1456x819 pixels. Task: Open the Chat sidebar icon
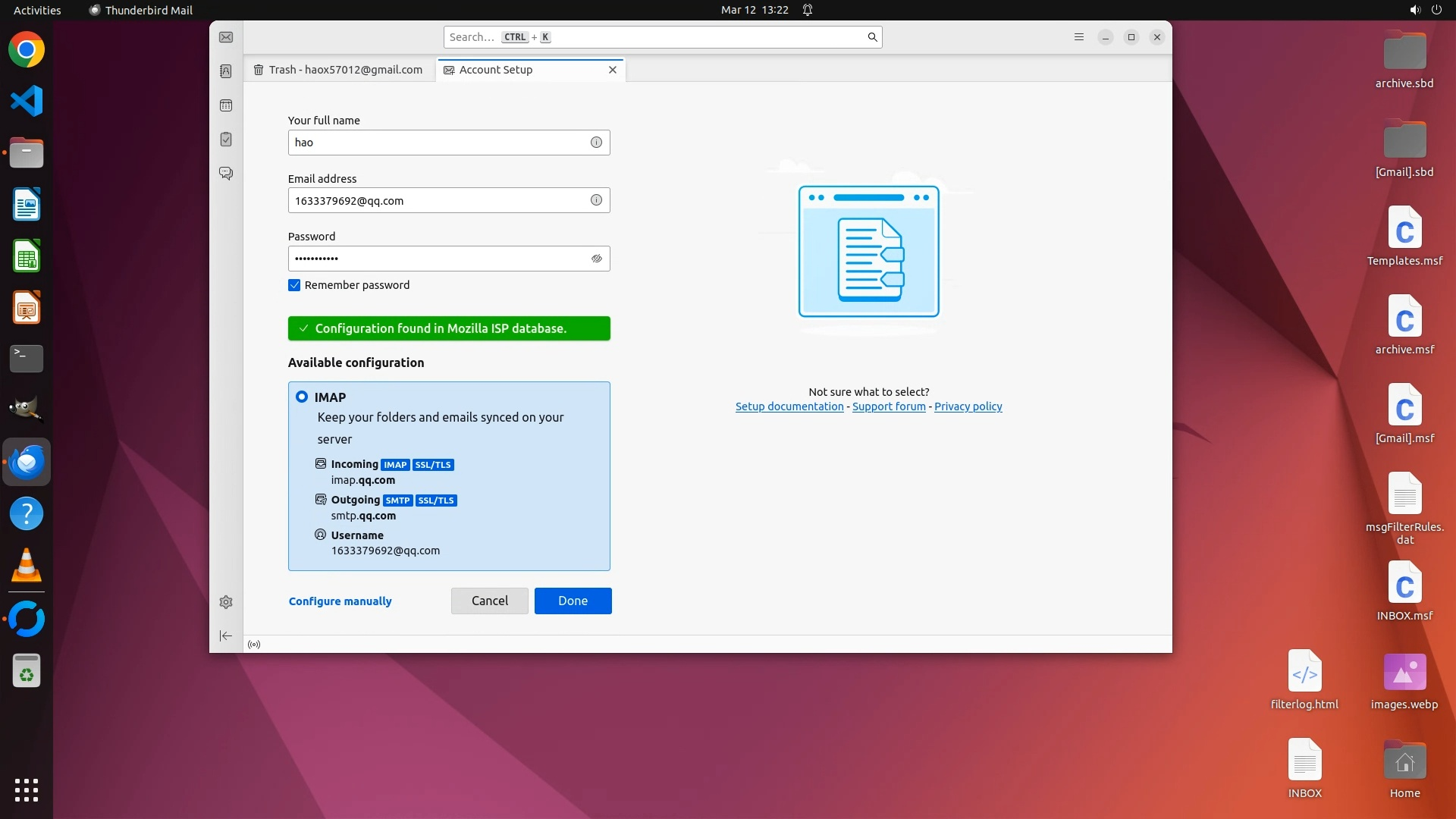coord(226,174)
